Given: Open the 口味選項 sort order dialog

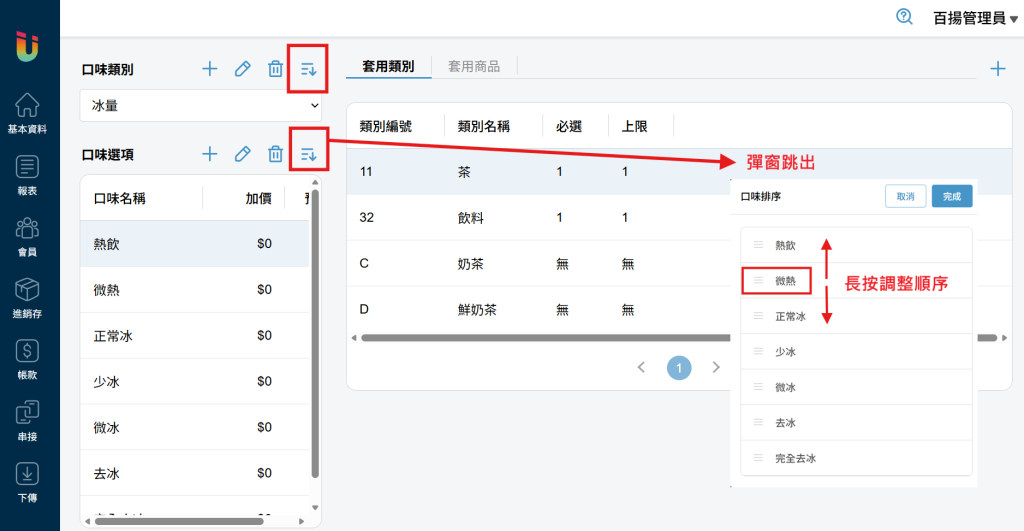Looking at the screenshot, I should click(308, 154).
